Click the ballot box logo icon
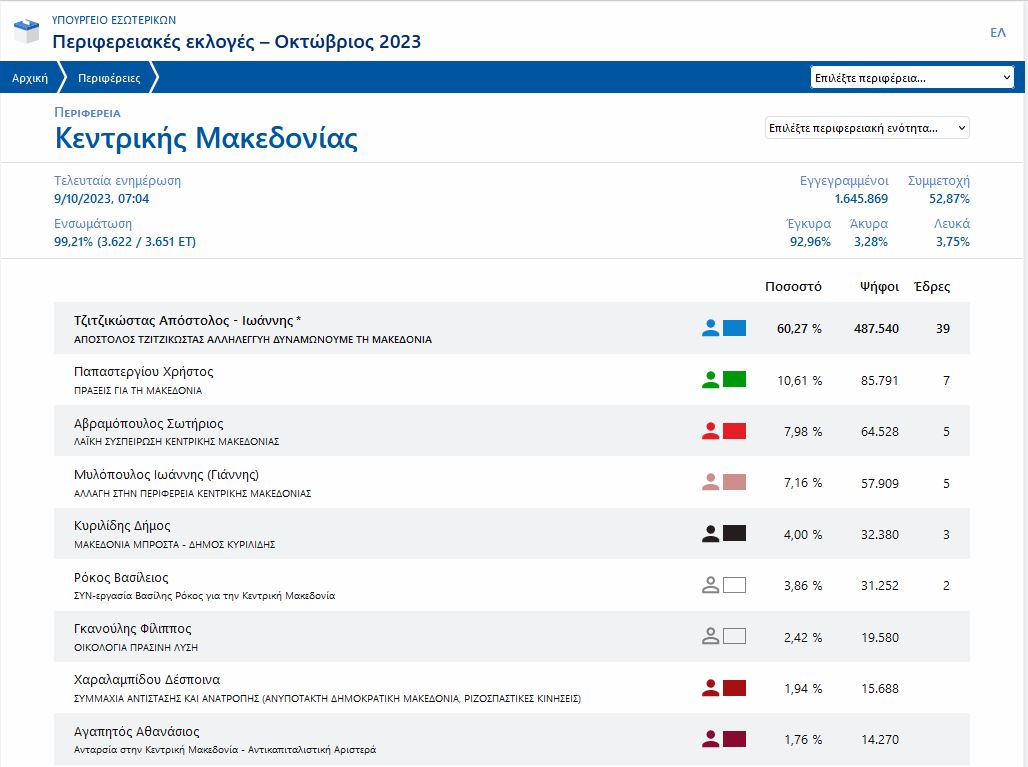 (27, 31)
